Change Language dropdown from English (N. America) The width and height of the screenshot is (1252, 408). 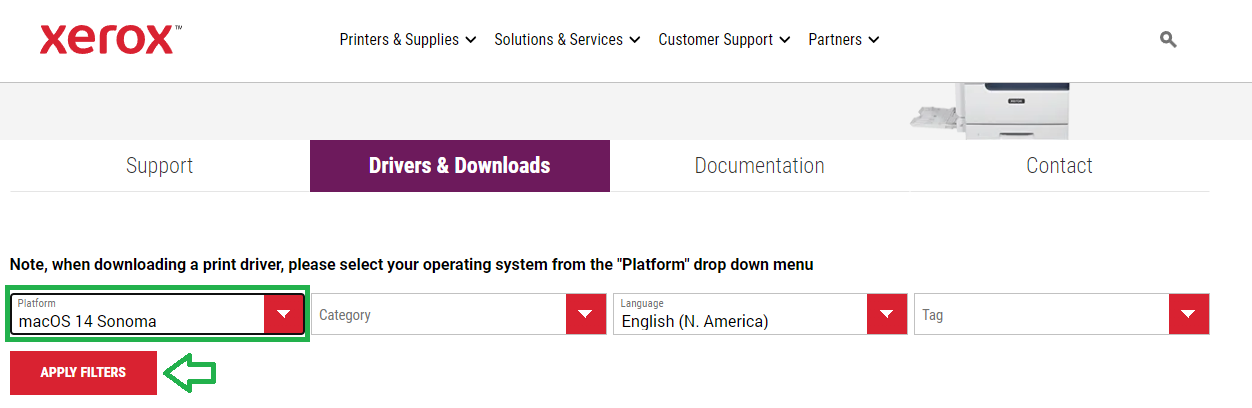coord(760,314)
